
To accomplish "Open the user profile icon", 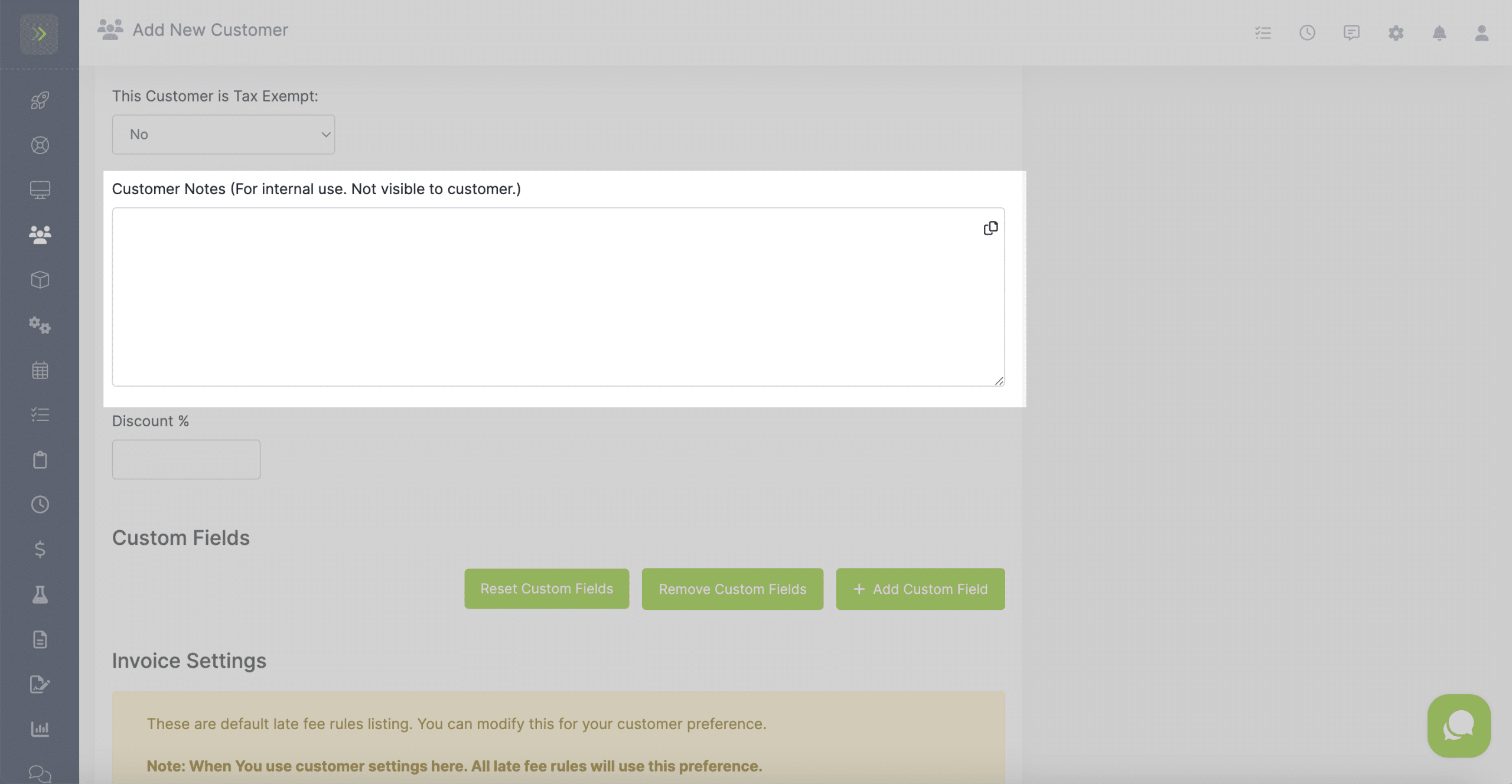I will click(x=1481, y=32).
